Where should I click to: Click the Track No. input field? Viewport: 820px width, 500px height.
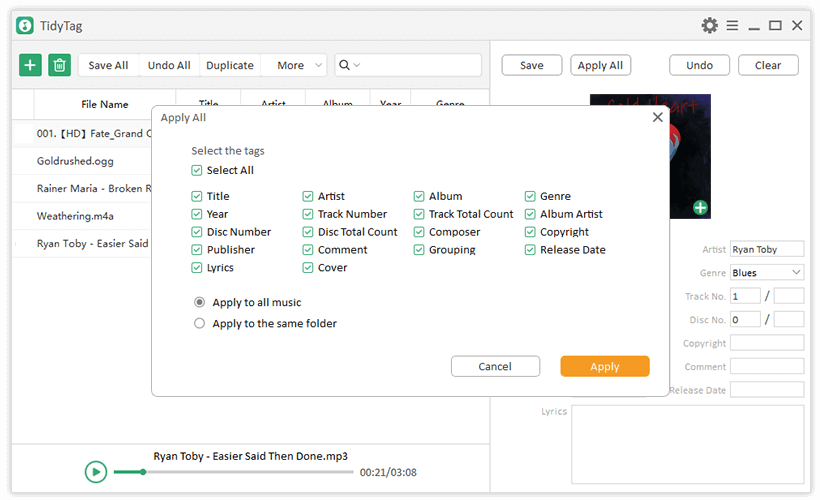[745, 296]
